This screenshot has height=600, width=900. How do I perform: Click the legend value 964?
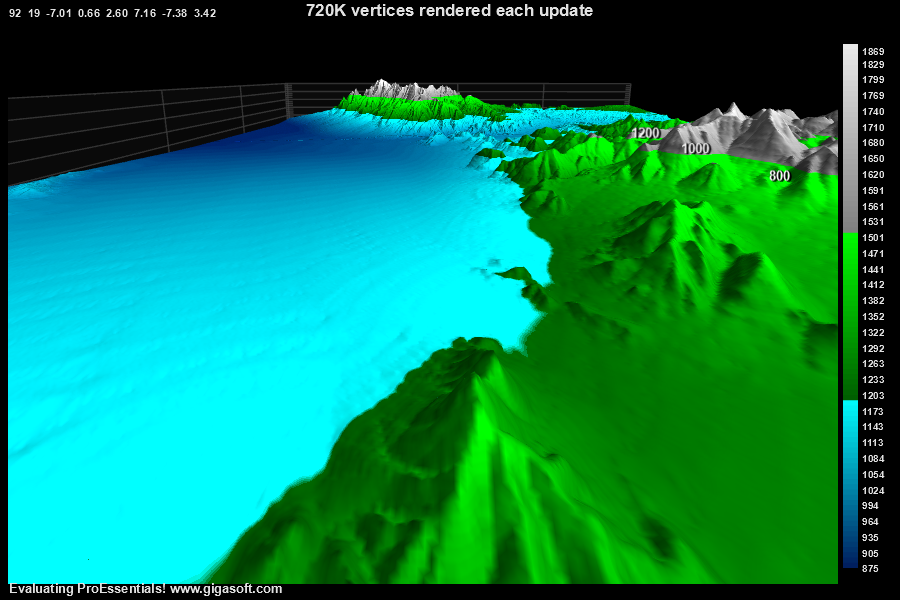tap(871, 522)
